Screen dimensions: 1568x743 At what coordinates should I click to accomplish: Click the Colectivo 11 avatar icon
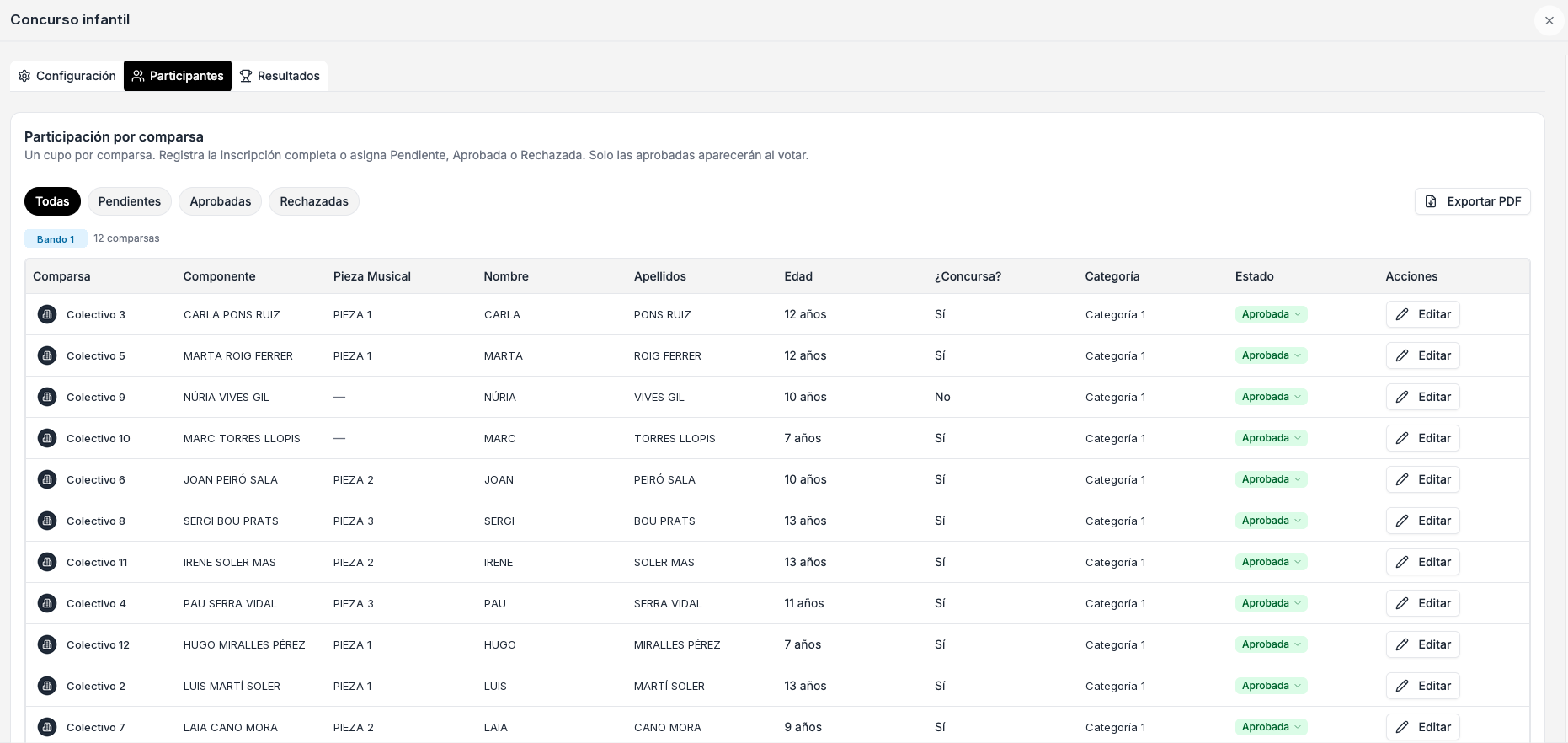(x=47, y=562)
